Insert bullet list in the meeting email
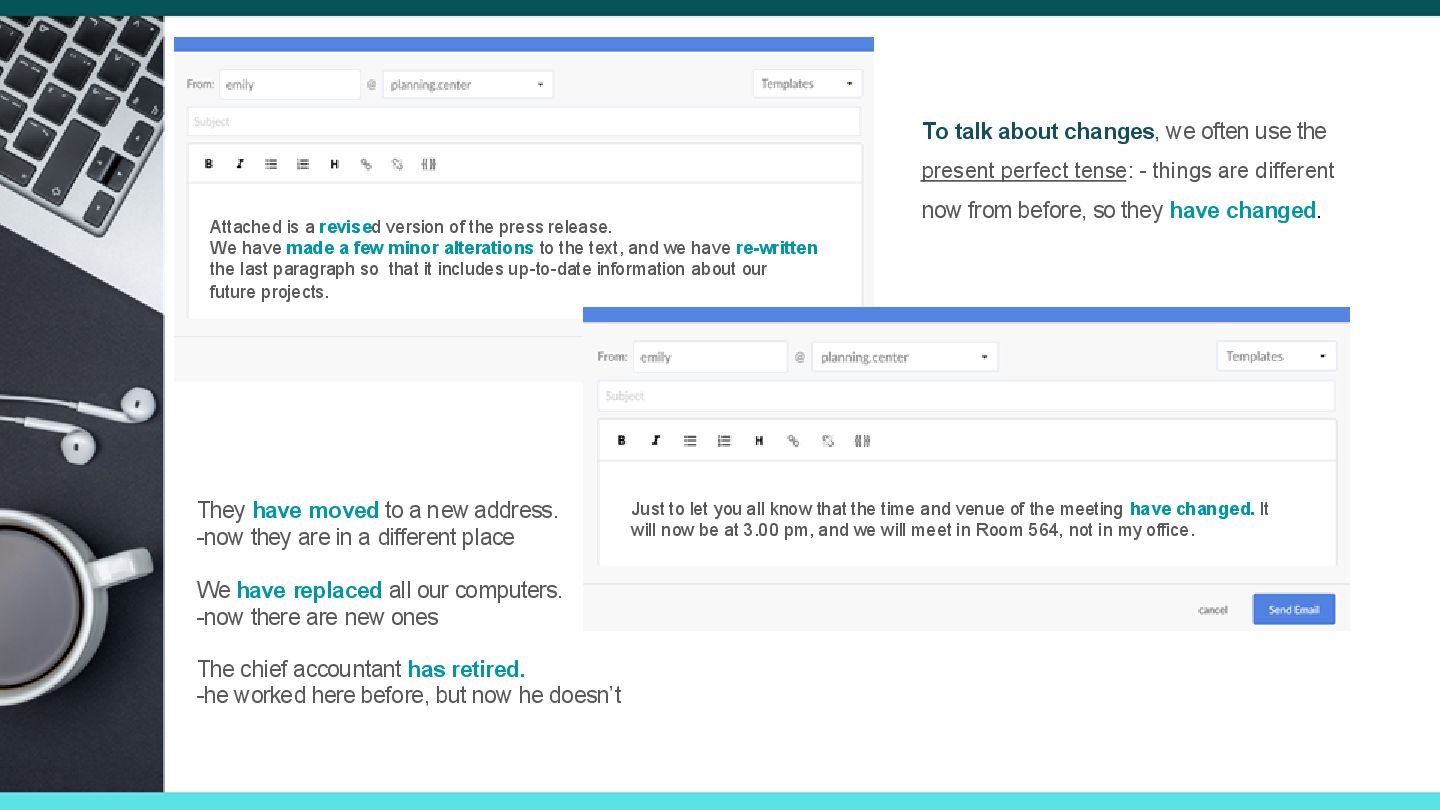 [690, 440]
